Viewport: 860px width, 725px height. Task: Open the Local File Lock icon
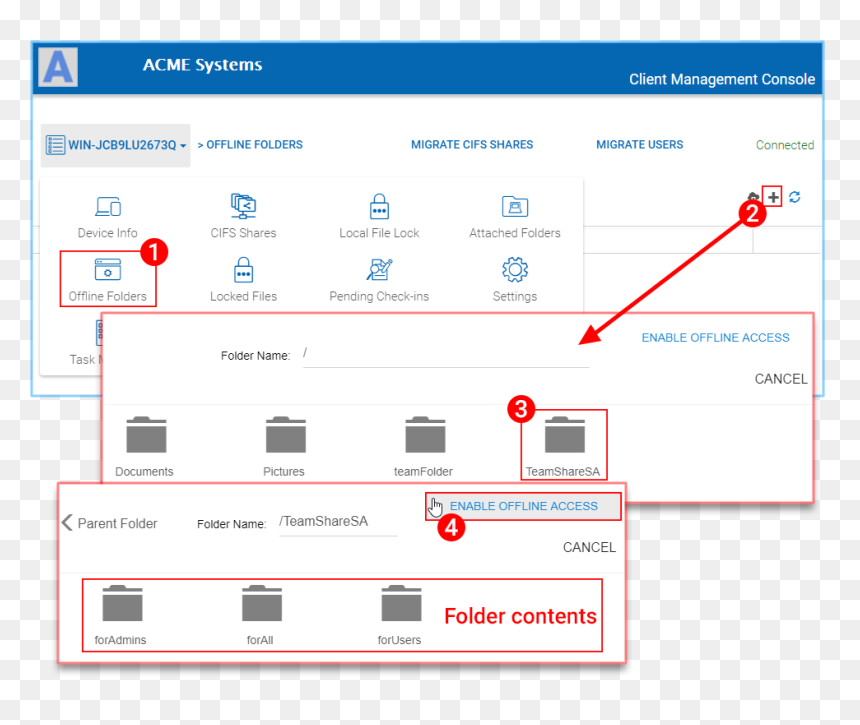(379, 206)
